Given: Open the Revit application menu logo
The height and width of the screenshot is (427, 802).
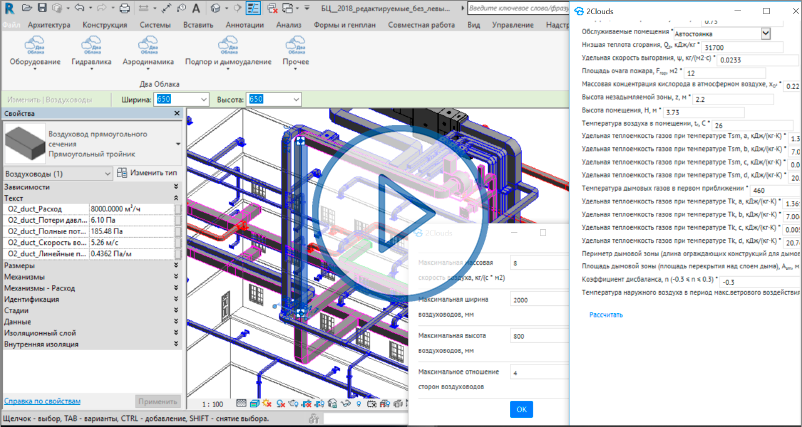Looking at the screenshot, I should pos(9,8).
